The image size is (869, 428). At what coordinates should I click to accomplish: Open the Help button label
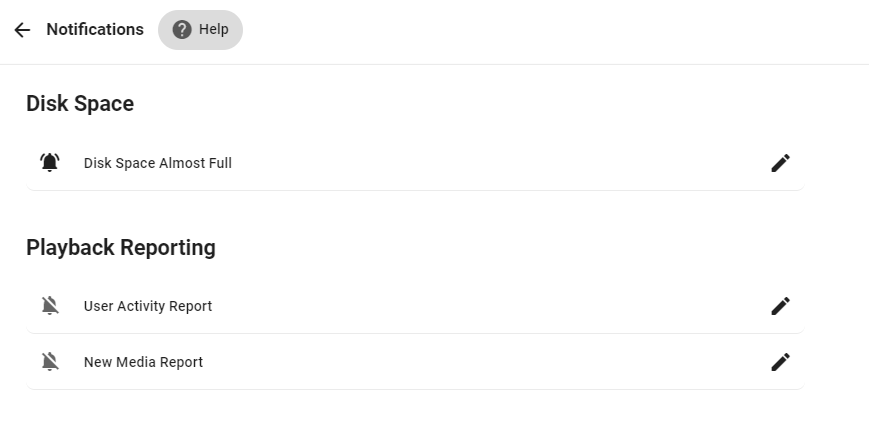pyautogui.click(x=214, y=30)
